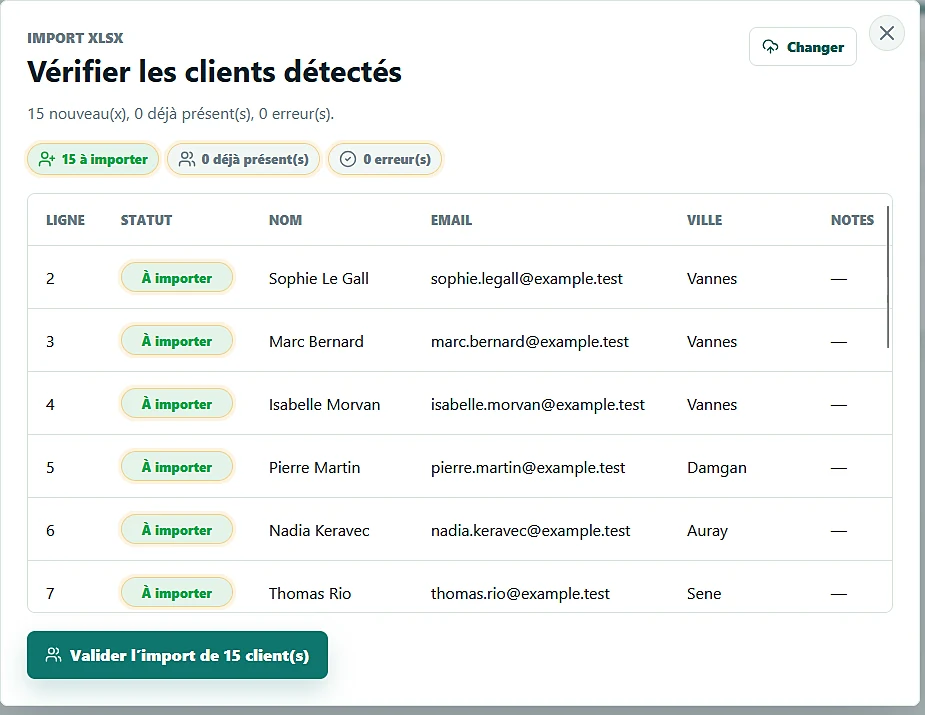Click email pierre.martin@example.test
This screenshot has width=925, height=715.
pos(528,468)
